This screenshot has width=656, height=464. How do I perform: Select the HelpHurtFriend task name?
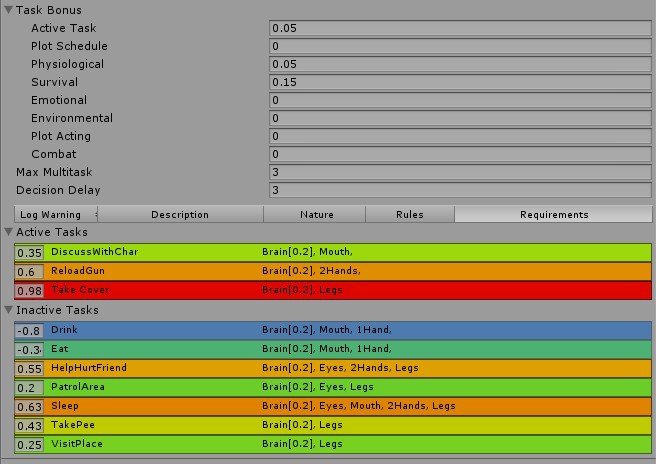89,368
